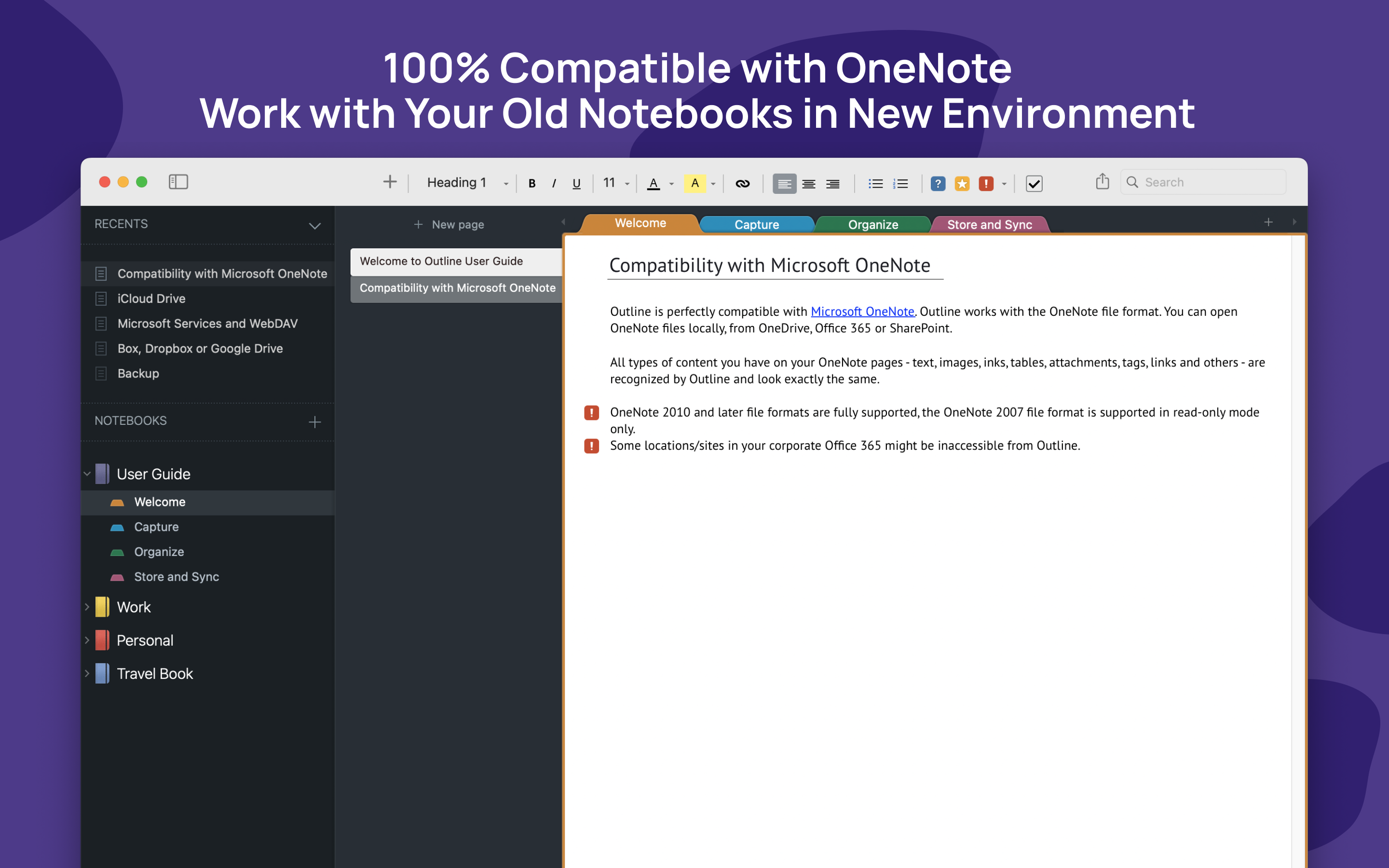This screenshot has height=868, width=1389.
Task: Mark text with the important exclamation icon
Action: coord(986,183)
